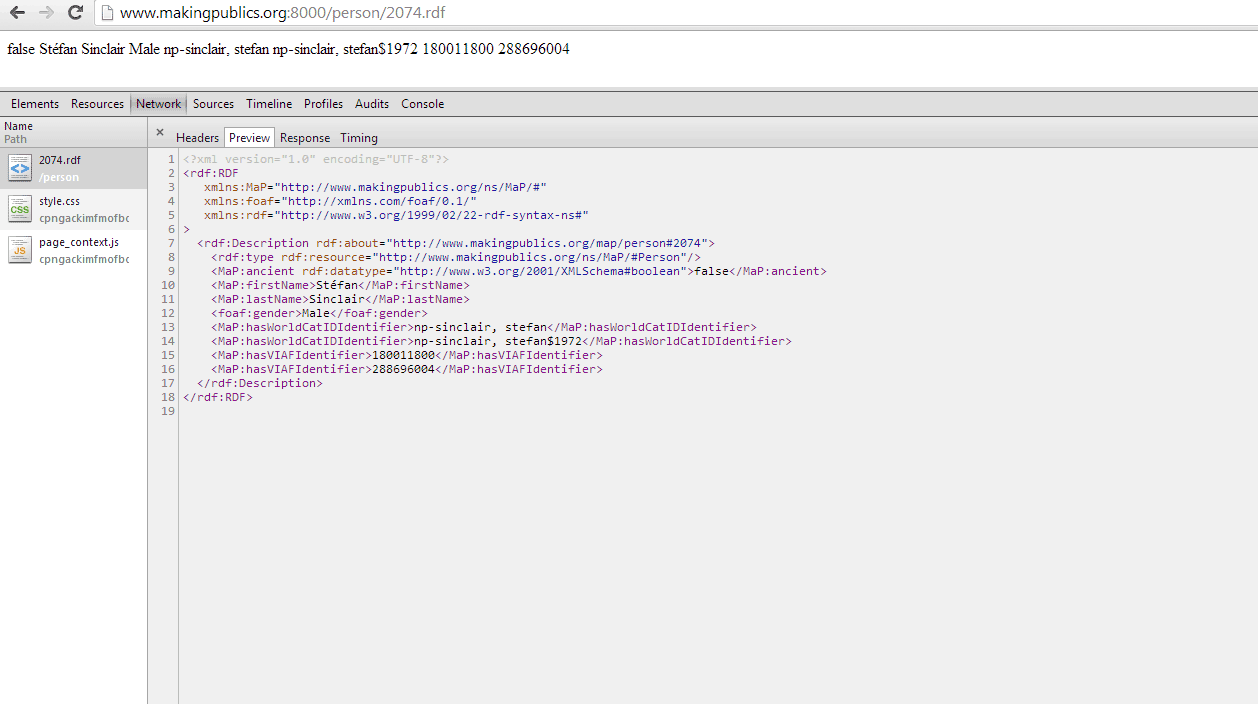1258x704 pixels.
Task: Reload the page with refresh icon
Action: point(75,13)
